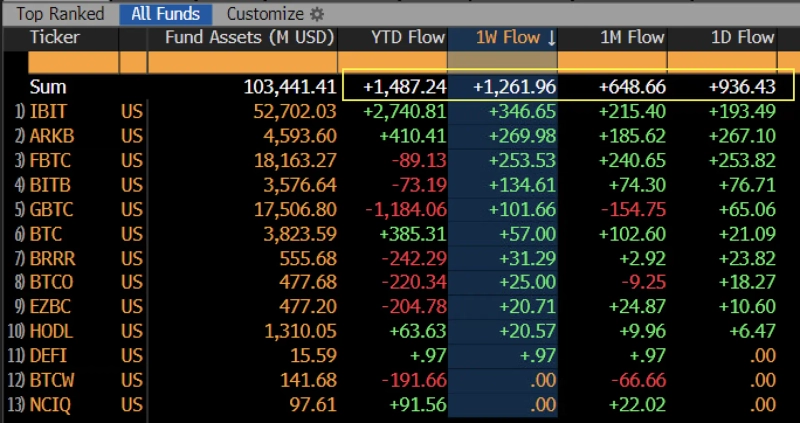Open the Customize settings option
The image size is (800, 423).
[265, 14]
